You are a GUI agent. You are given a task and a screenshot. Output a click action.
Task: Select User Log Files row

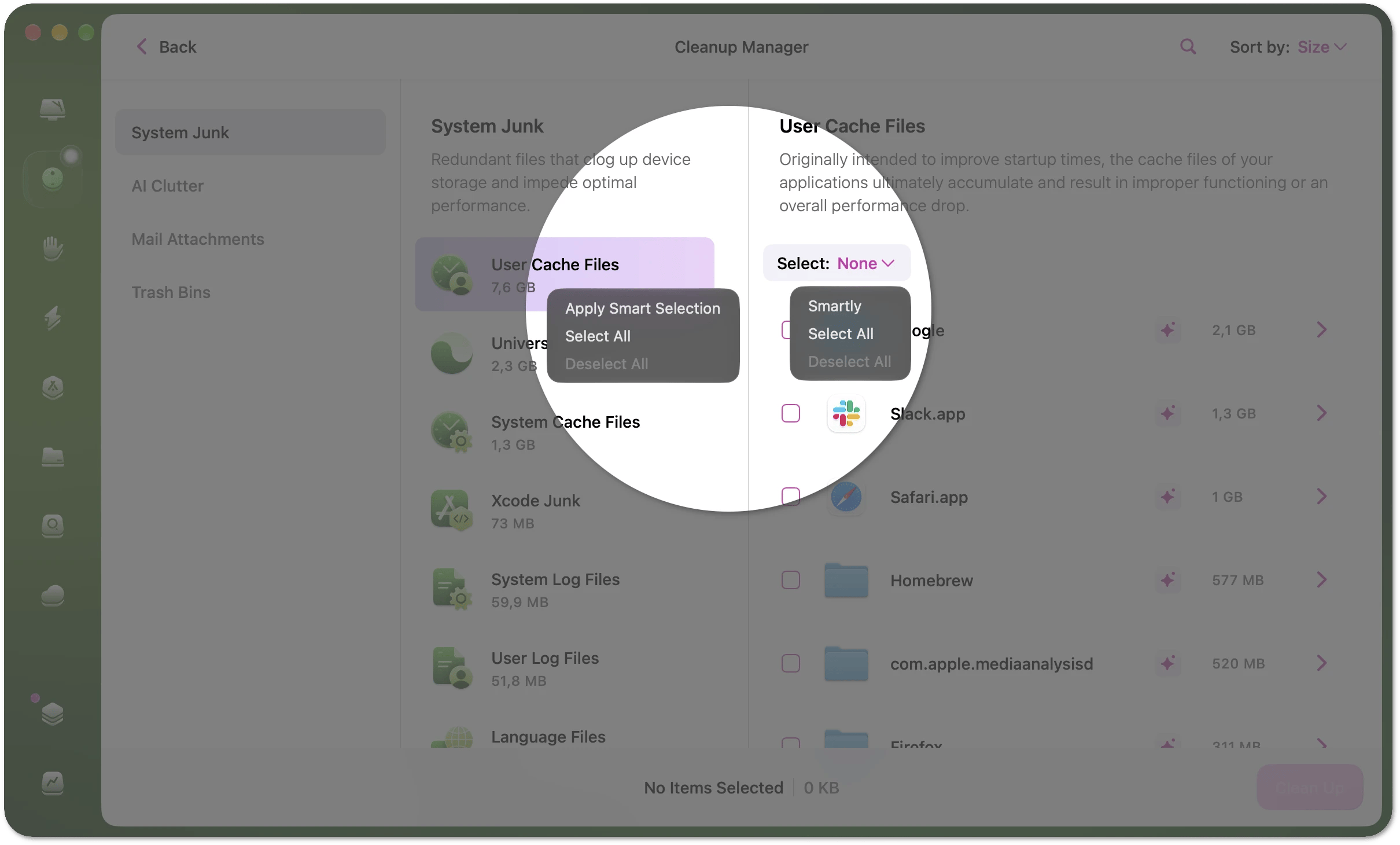tap(565, 668)
